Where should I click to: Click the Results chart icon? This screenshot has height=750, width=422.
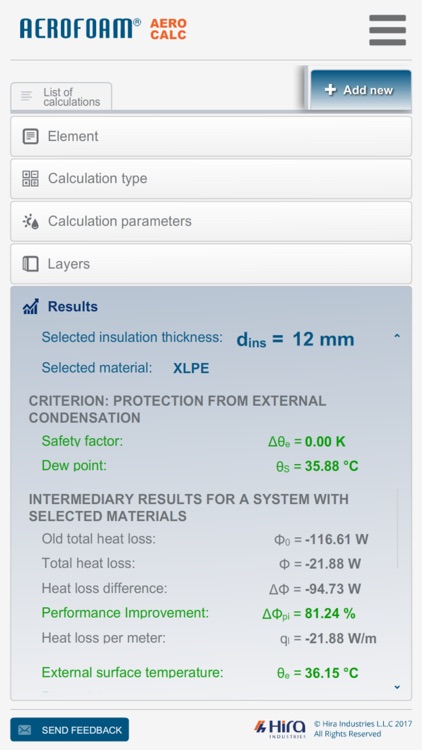click(x=31, y=307)
